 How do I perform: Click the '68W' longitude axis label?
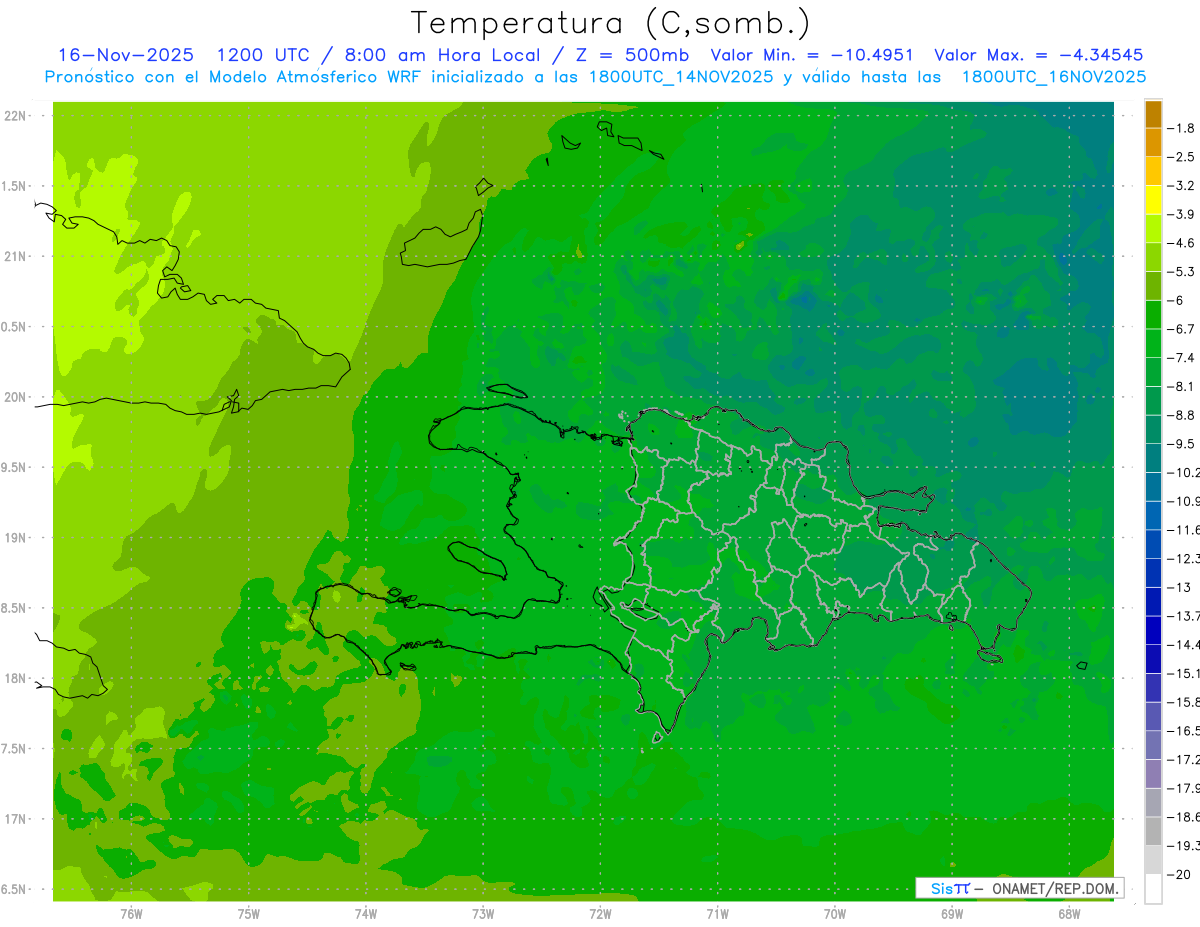click(1069, 914)
